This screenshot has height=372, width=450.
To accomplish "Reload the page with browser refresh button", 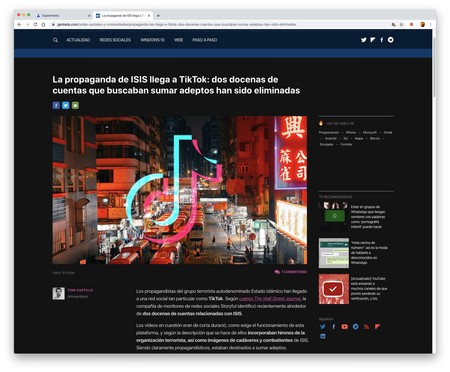I will coord(35,24).
